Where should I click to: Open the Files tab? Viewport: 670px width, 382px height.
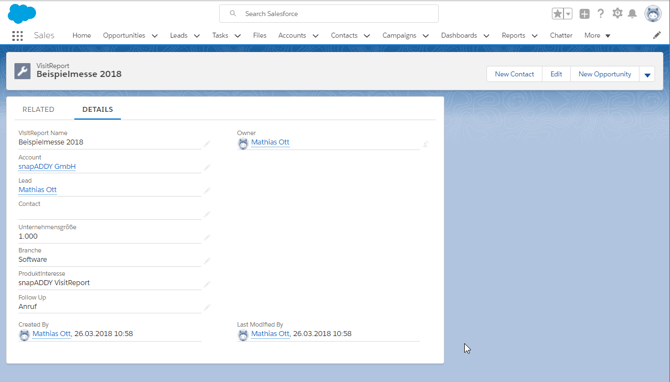click(259, 35)
